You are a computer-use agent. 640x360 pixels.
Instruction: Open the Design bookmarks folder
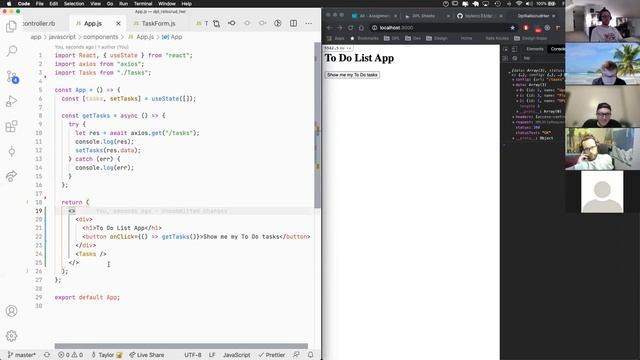point(437,38)
